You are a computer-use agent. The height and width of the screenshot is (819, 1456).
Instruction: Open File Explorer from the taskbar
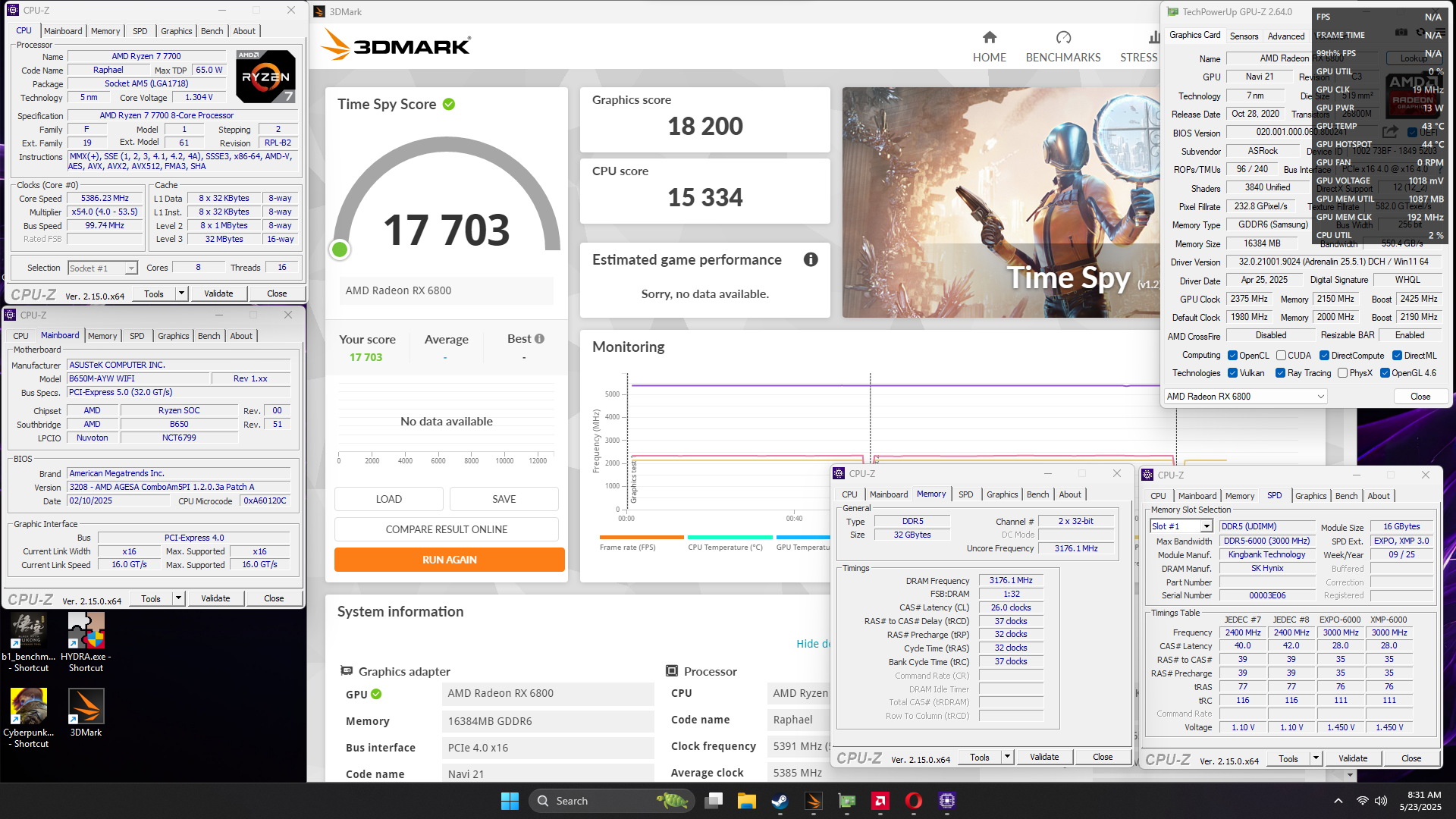click(747, 801)
